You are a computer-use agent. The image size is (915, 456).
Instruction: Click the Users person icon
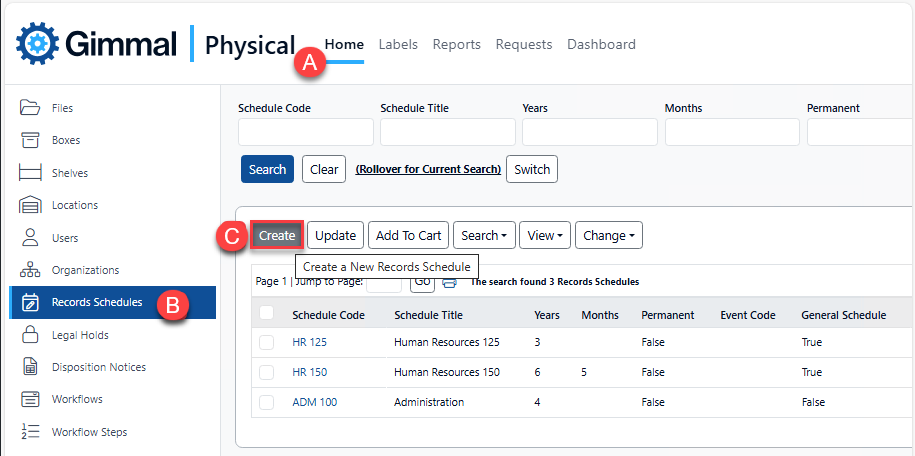[x=30, y=238]
